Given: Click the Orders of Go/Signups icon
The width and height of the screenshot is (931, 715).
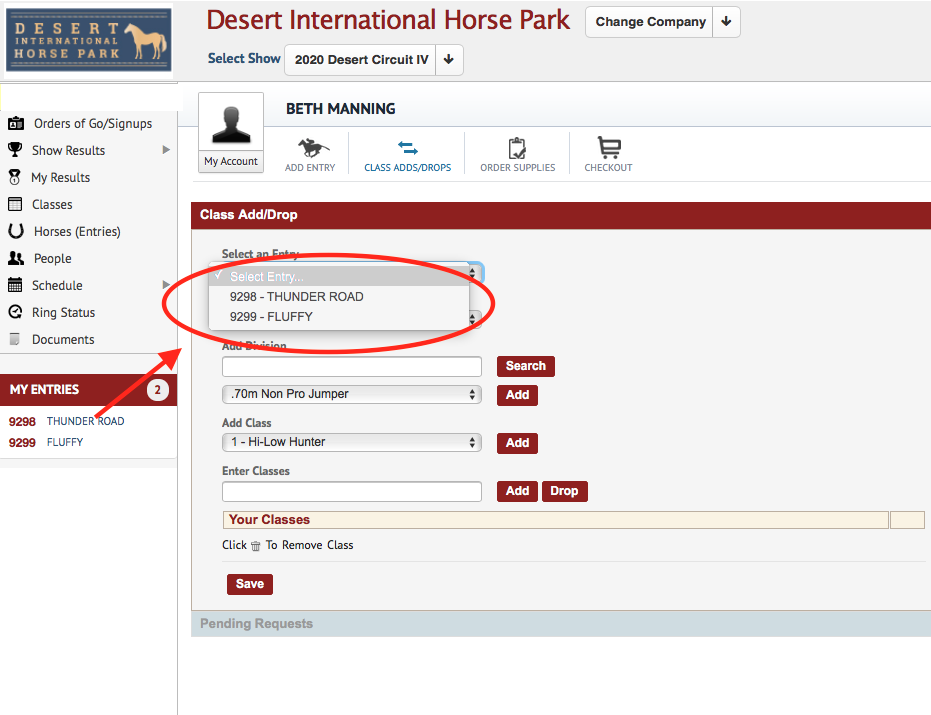Looking at the screenshot, I should [16, 124].
